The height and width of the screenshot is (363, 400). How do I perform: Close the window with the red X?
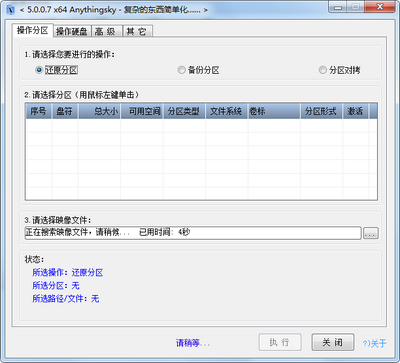(379, 7)
